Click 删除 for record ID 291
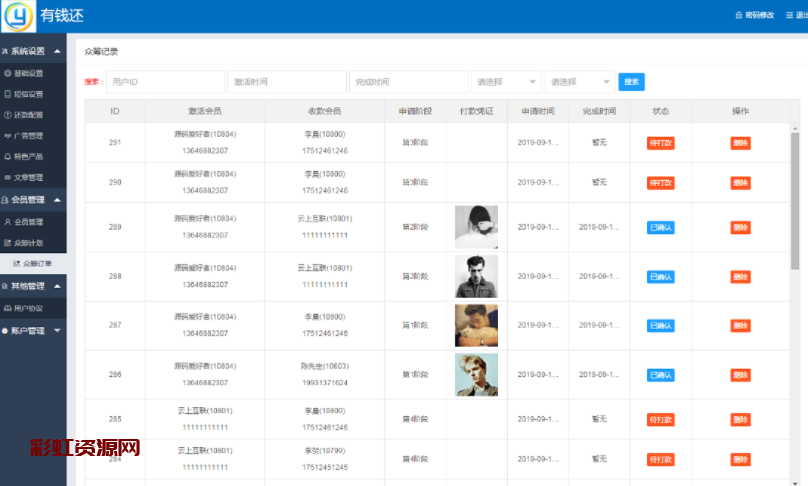 coord(739,143)
